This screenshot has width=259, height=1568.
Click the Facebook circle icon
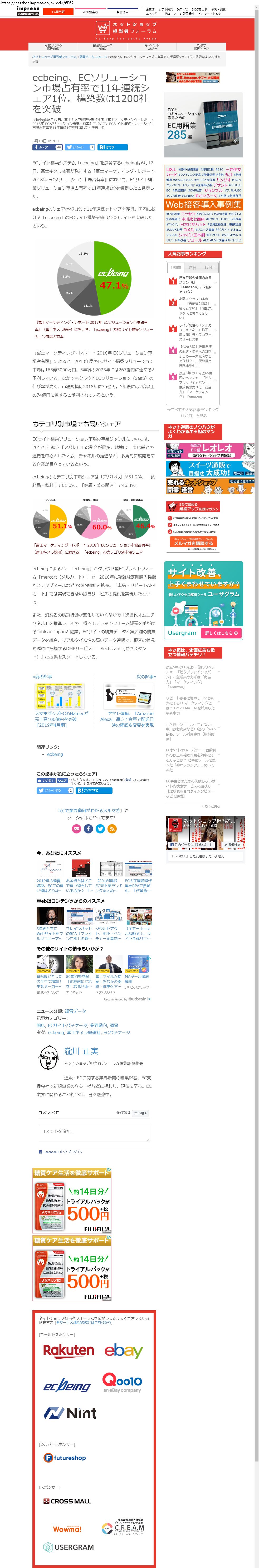[88, 829]
